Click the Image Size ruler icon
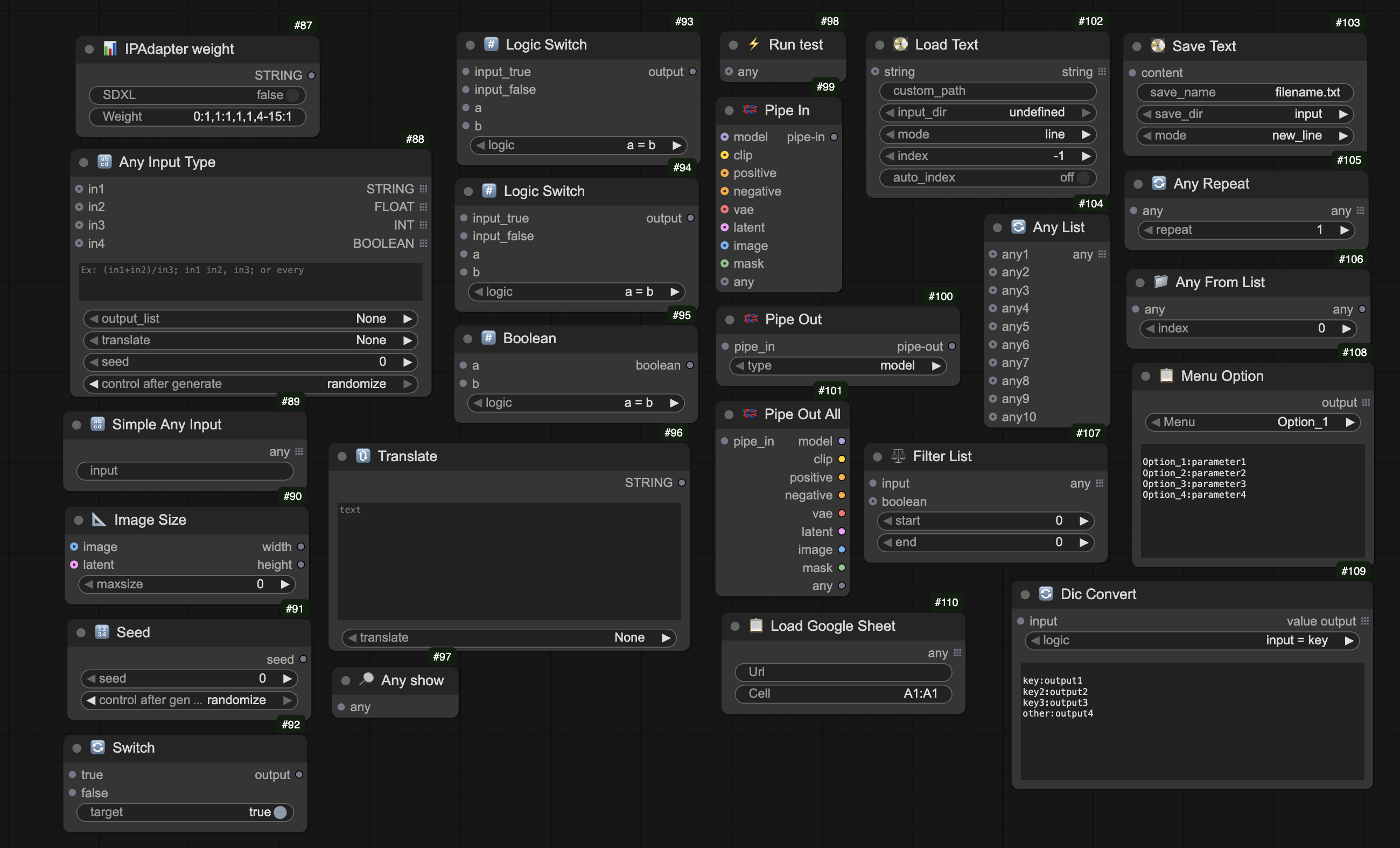The width and height of the screenshot is (1400, 848). coord(100,519)
